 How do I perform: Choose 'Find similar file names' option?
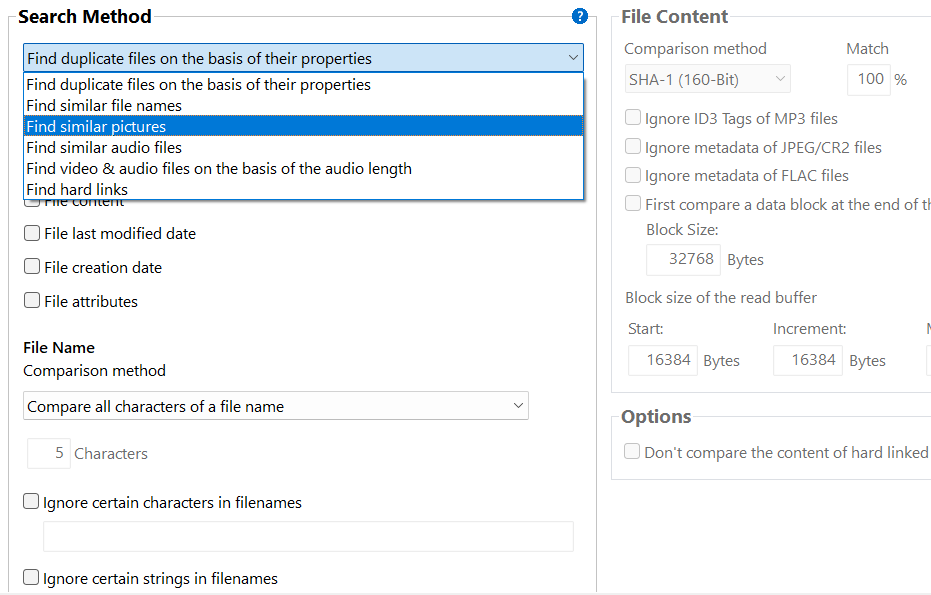(104, 106)
